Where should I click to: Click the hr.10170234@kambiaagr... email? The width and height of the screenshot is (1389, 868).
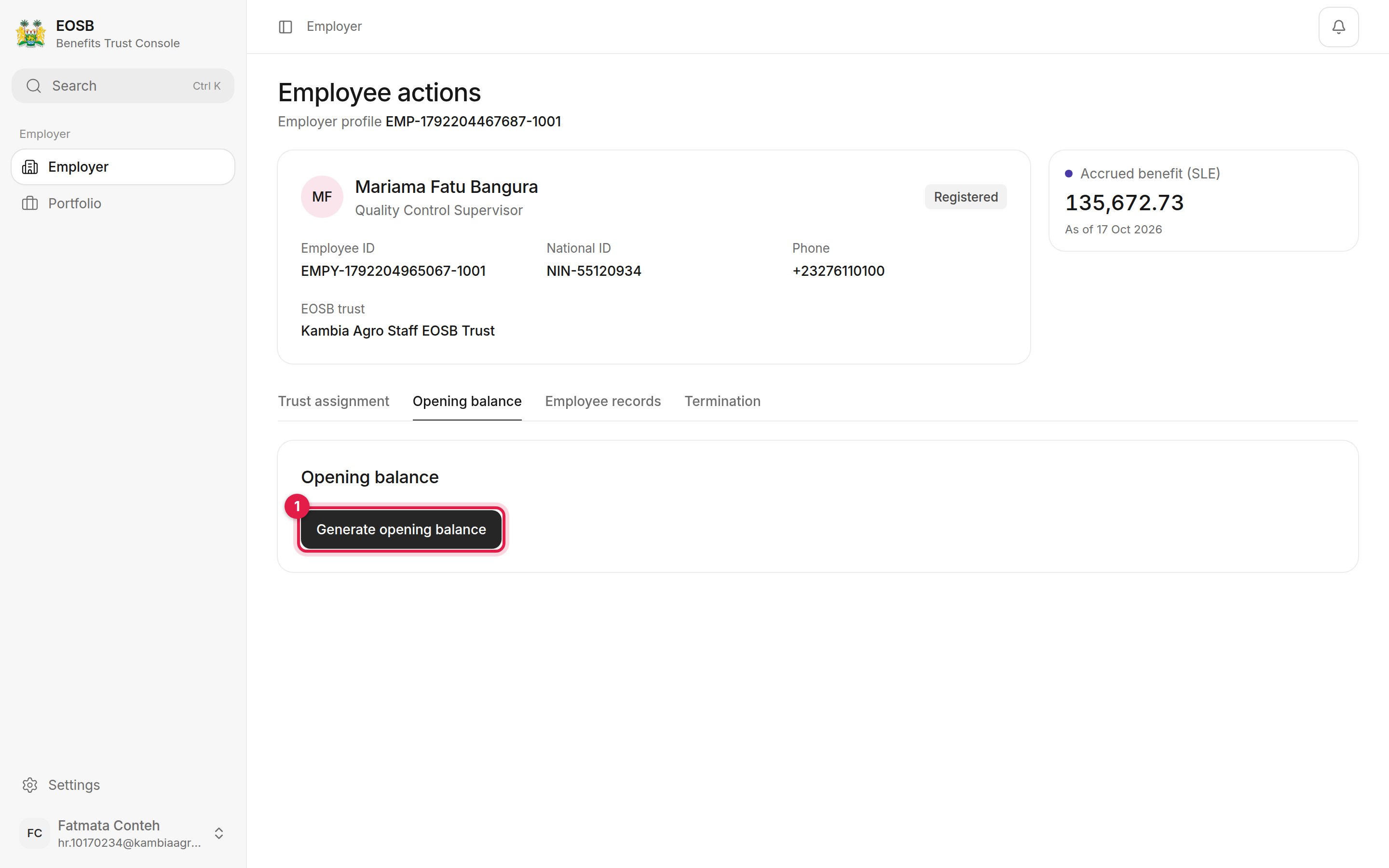[x=129, y=843]
